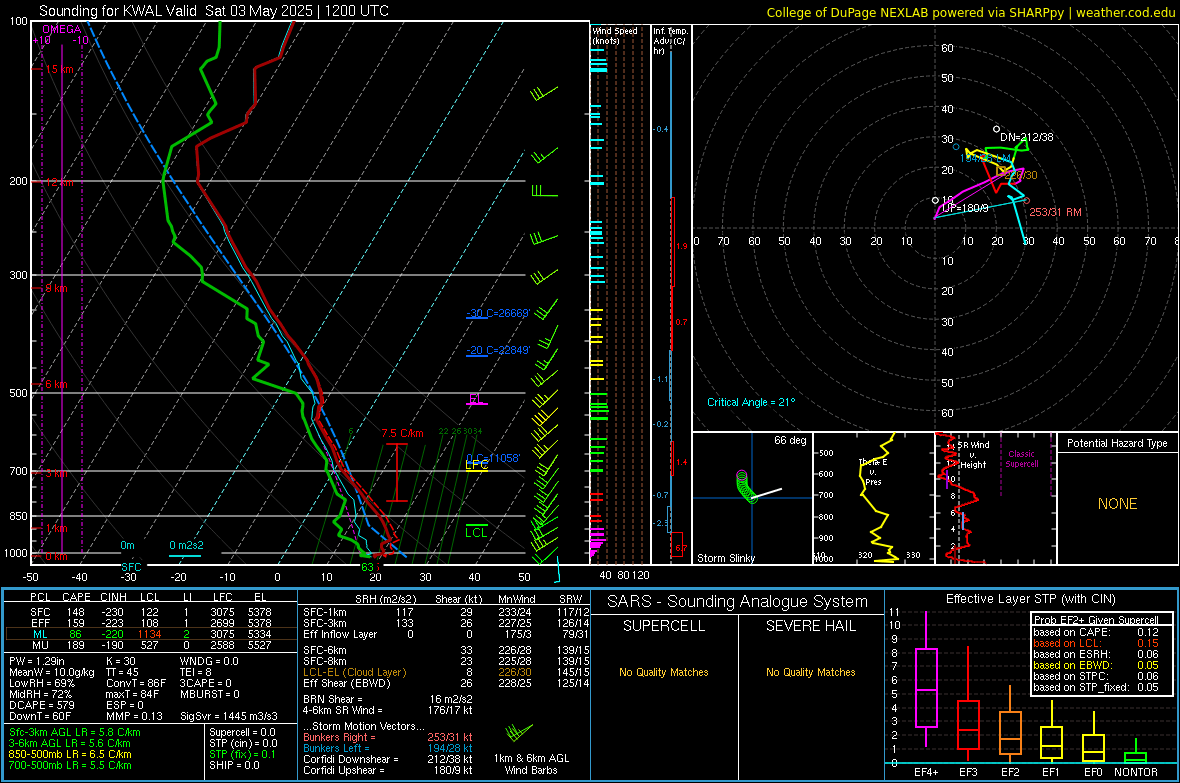Click the 'SigSvr = 1445 m3/s3' value
The height and width of the screenshot is (783, 1180).
pos(229,716)
